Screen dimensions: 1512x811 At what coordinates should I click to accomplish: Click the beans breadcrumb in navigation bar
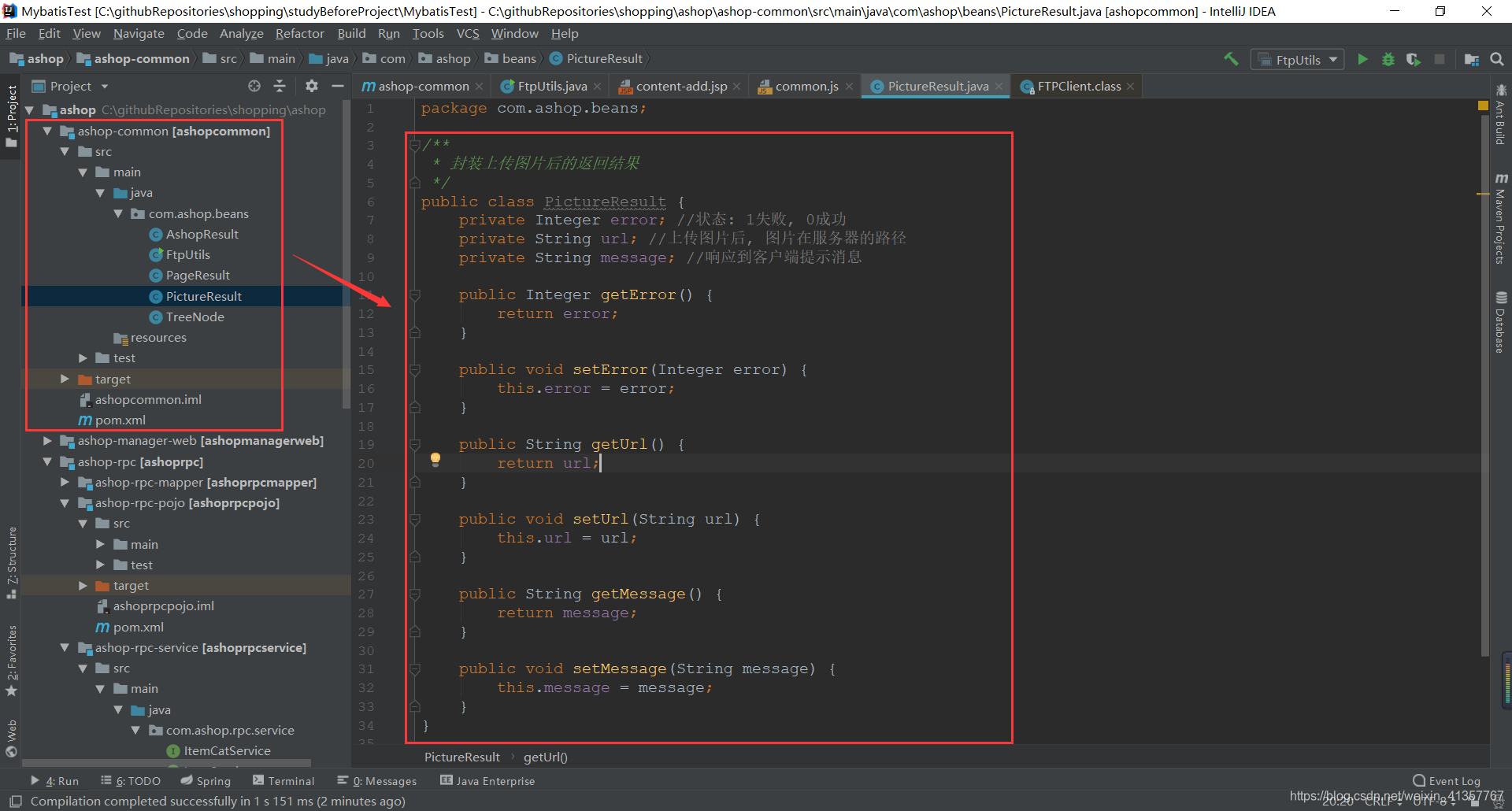point(519,59)
